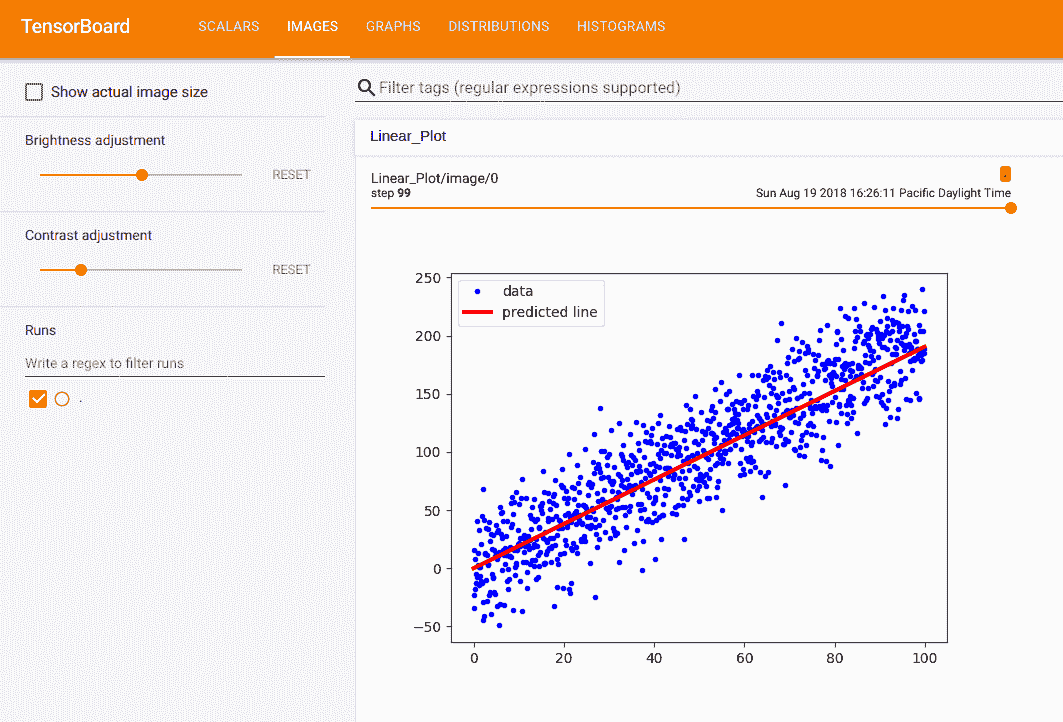Reset the Contrast adjustment
The height and width of the screenshot is (722, 1063).
[291, 270]
